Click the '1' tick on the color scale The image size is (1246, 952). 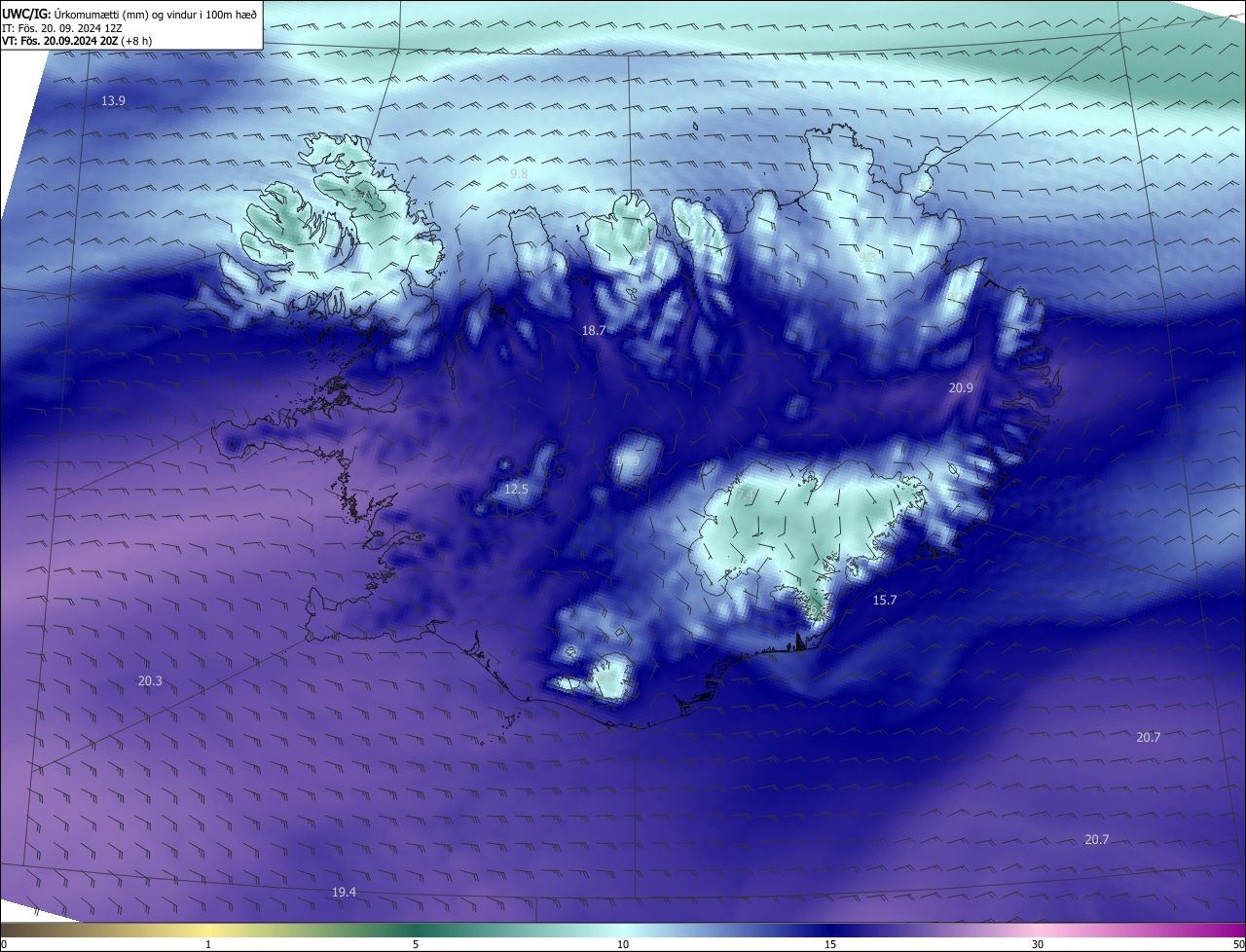tap(208, 944)
